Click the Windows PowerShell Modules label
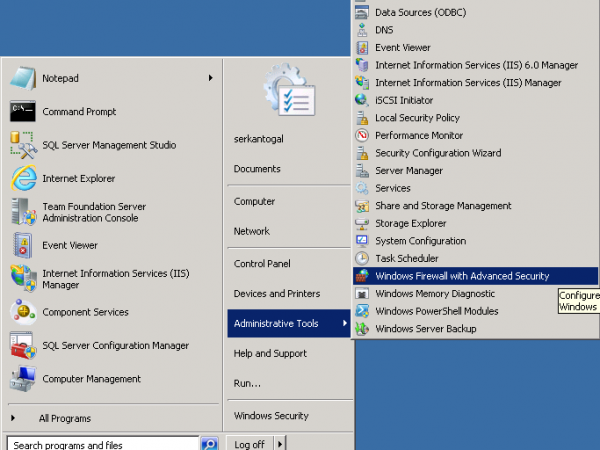Screen dimensions: 600x450 click(x=437, y=311)
